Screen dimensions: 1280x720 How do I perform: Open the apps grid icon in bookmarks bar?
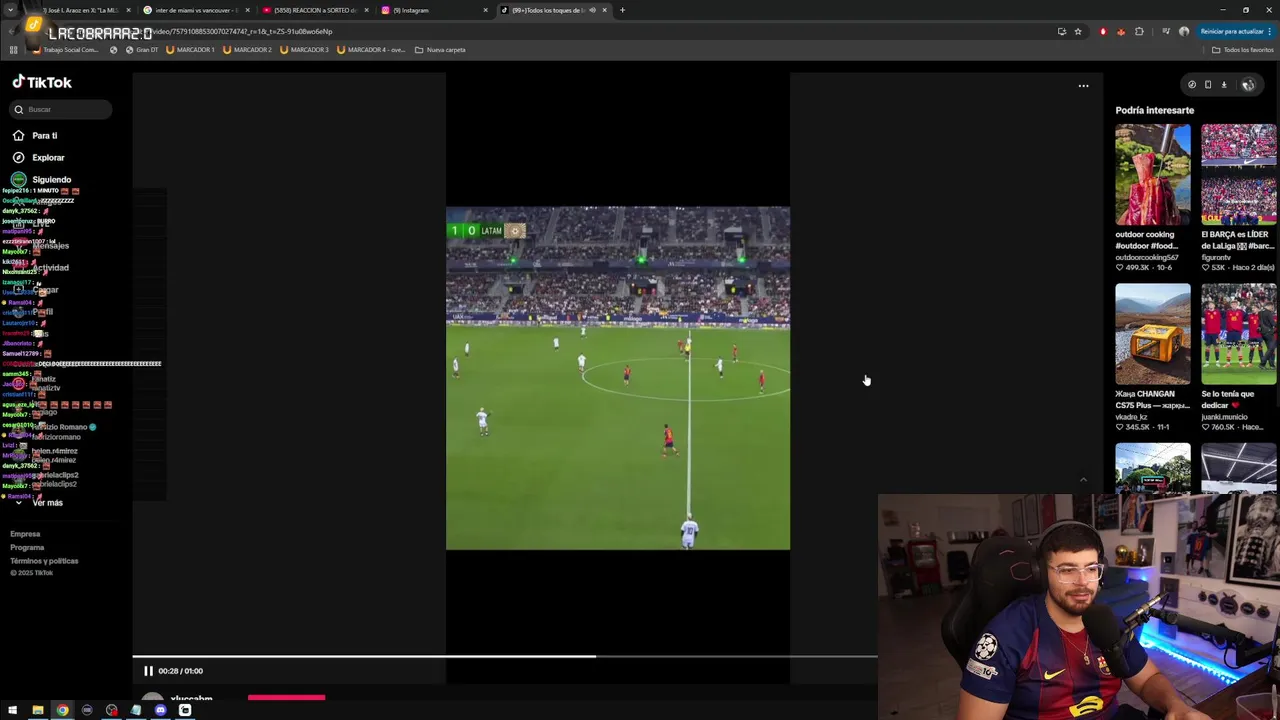13,50
